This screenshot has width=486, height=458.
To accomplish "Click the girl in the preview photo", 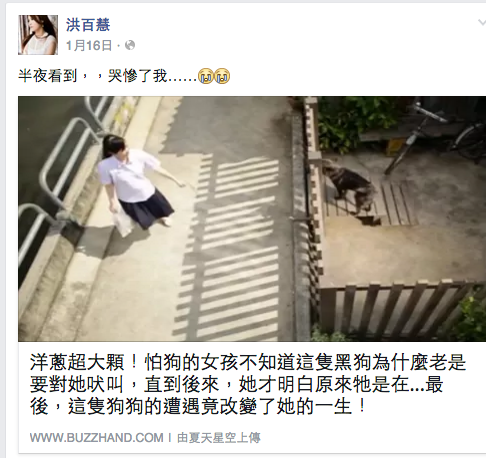I will (x=137, y=185).
